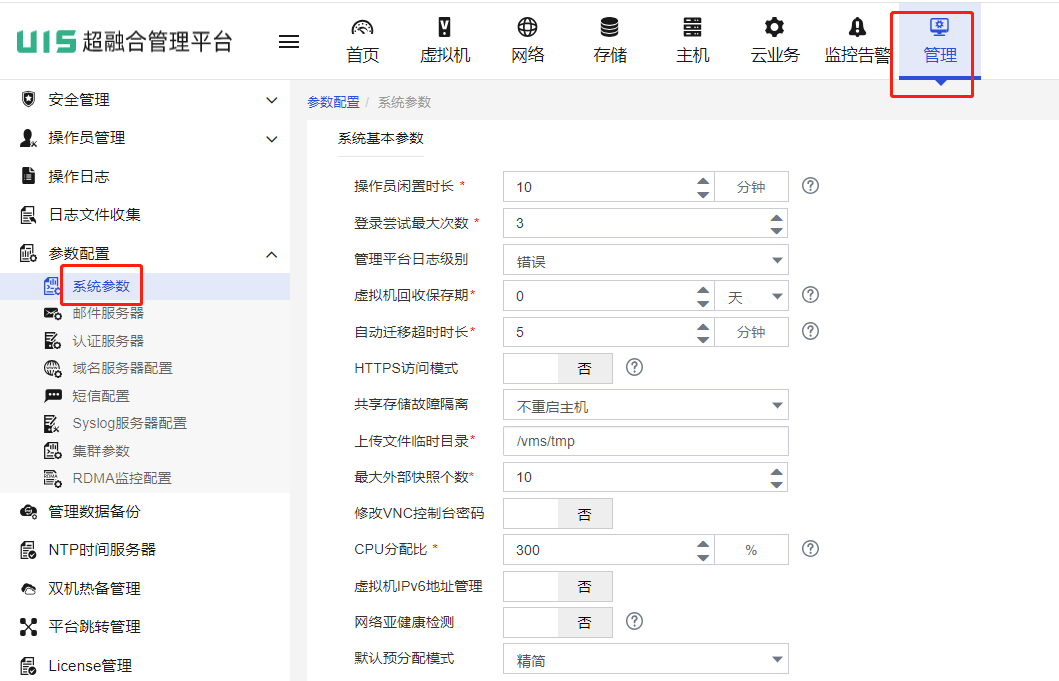Click the 参数配置 breadcrumb link

click(x=333, y=102)
